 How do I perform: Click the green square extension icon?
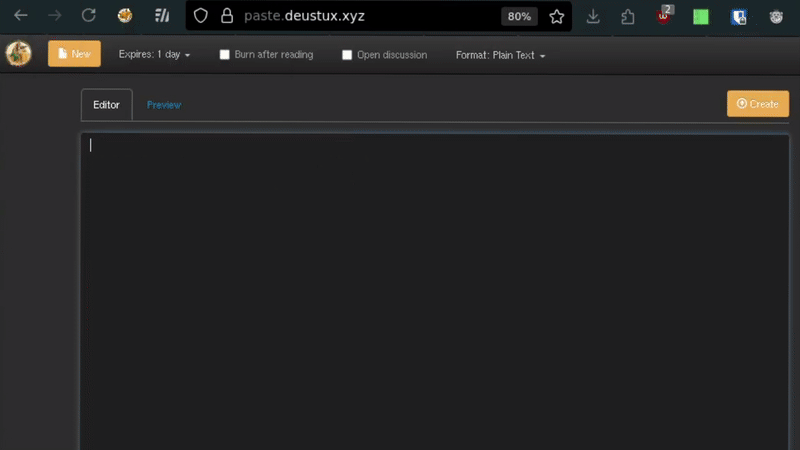pyautogui.click(x=701, y=17)
